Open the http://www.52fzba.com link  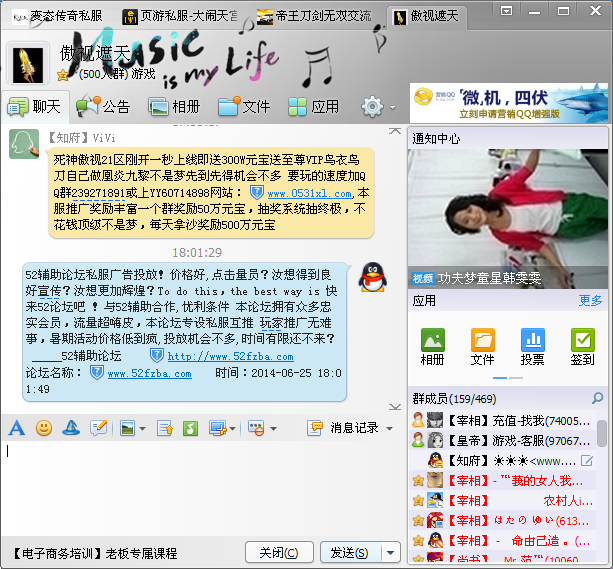click(231, 356)
